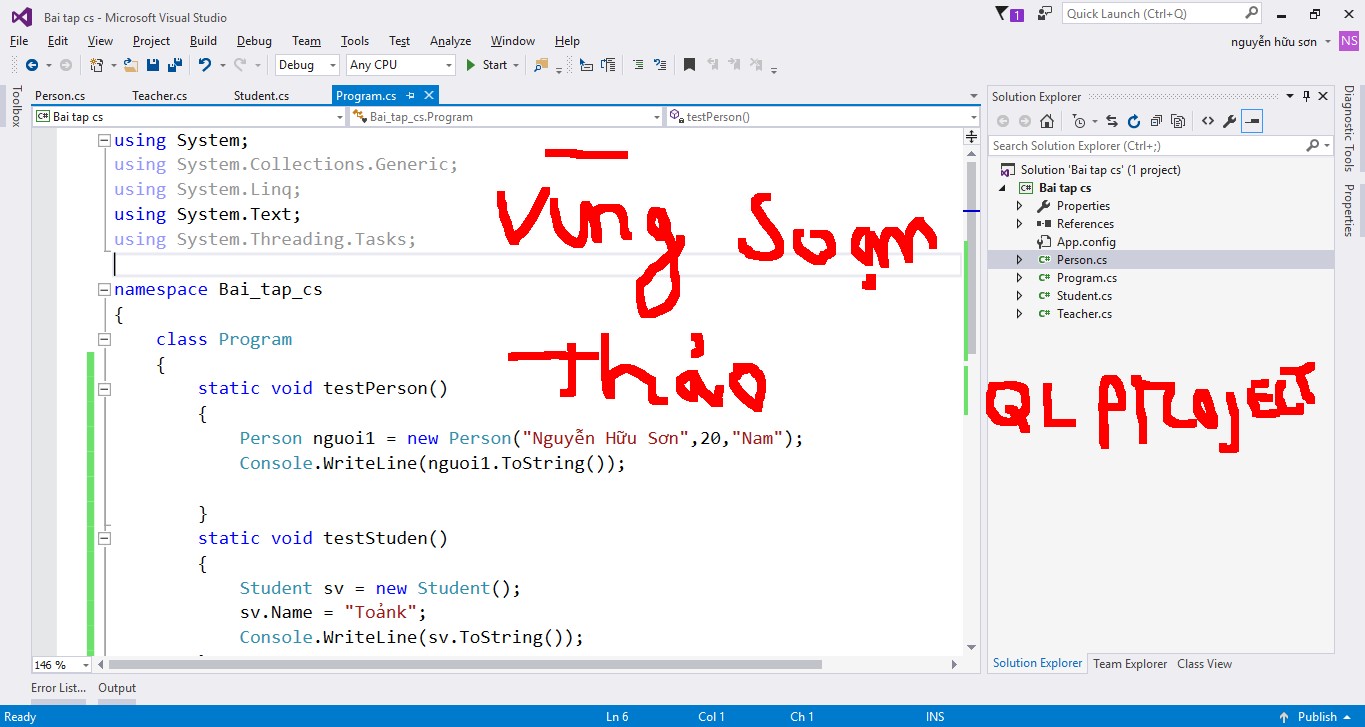Collapse All items in Solution Explorer
The height and width of the screenshot is (727, 1365).
1156,120
